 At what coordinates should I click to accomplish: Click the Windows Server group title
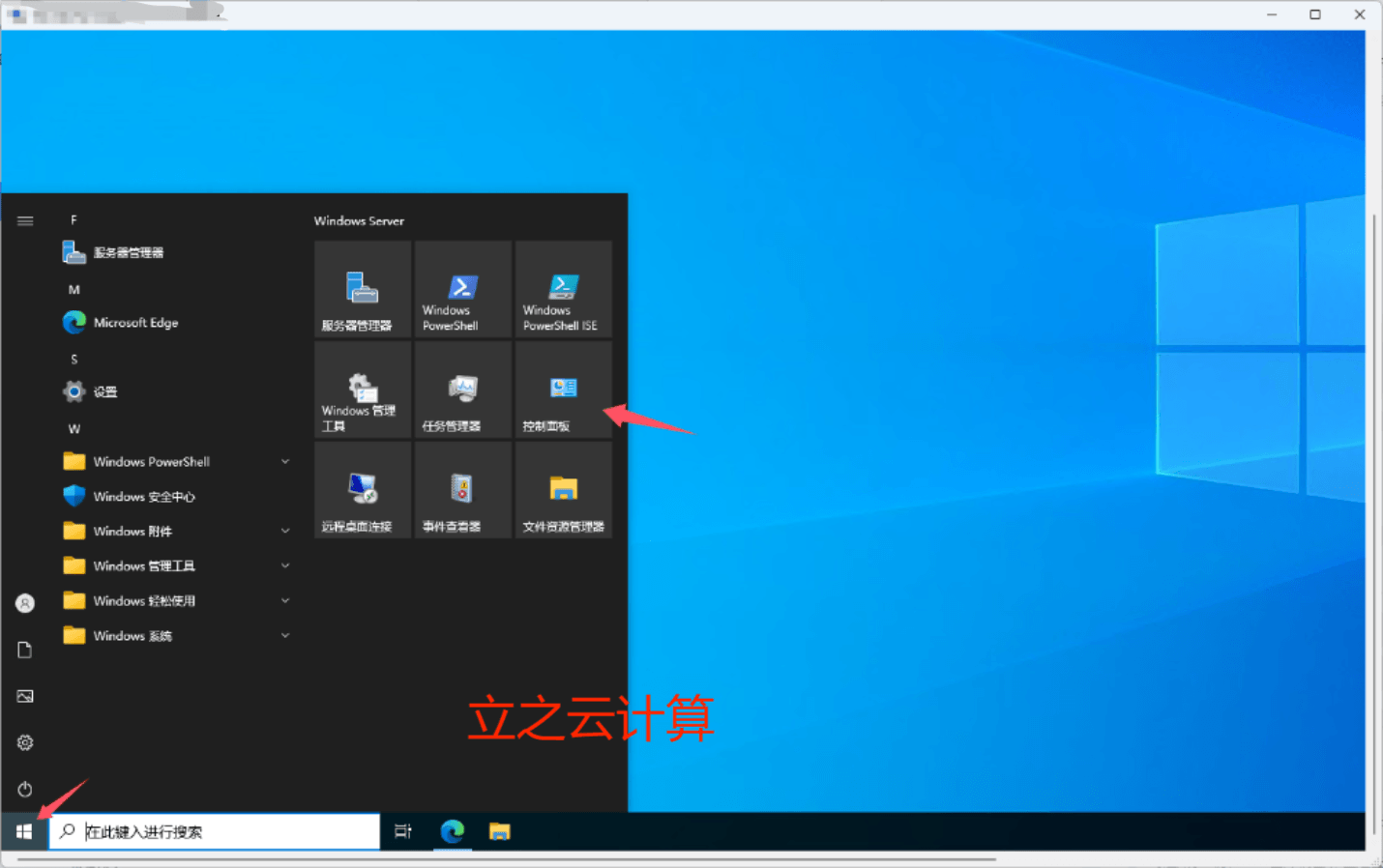click(359, 221)
